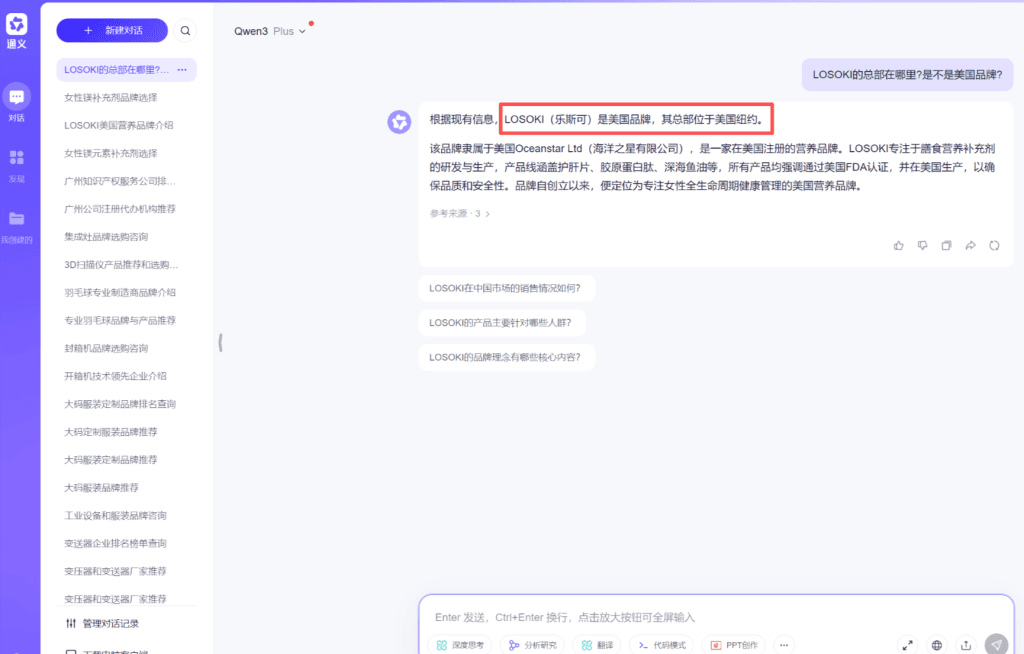Start a 新建对话 new conversation
The height and width of the screenshot is (654, 1024).
click(111, 30)
